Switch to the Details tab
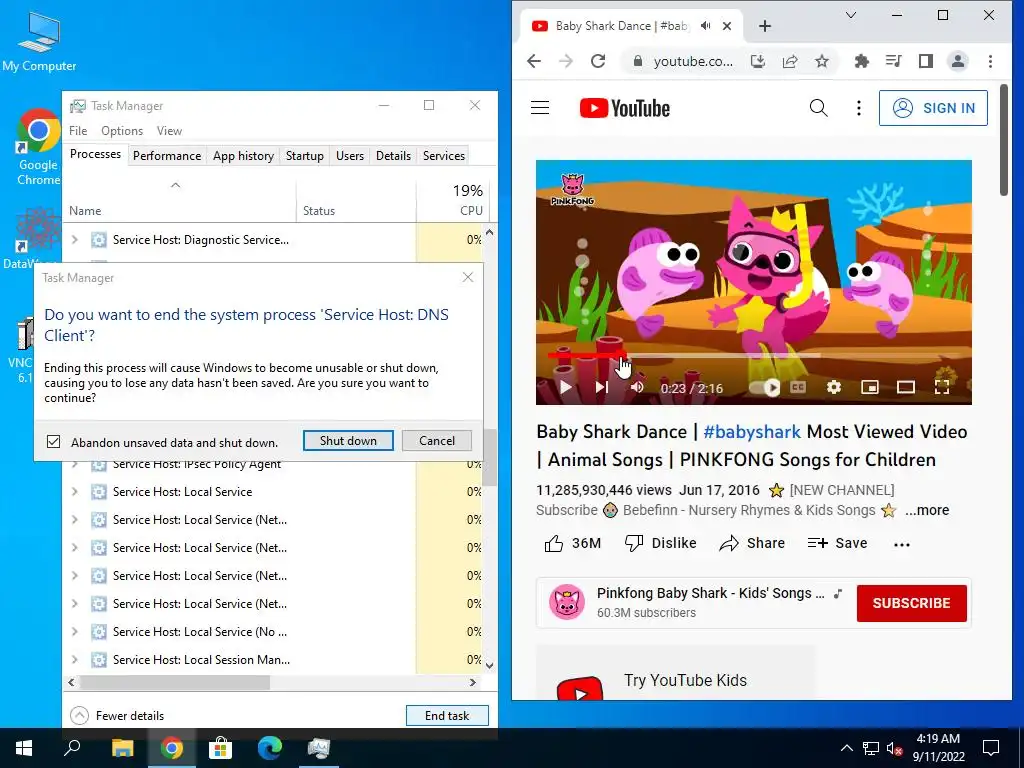Screen dimensions: 1024x768 coord(393,155)
